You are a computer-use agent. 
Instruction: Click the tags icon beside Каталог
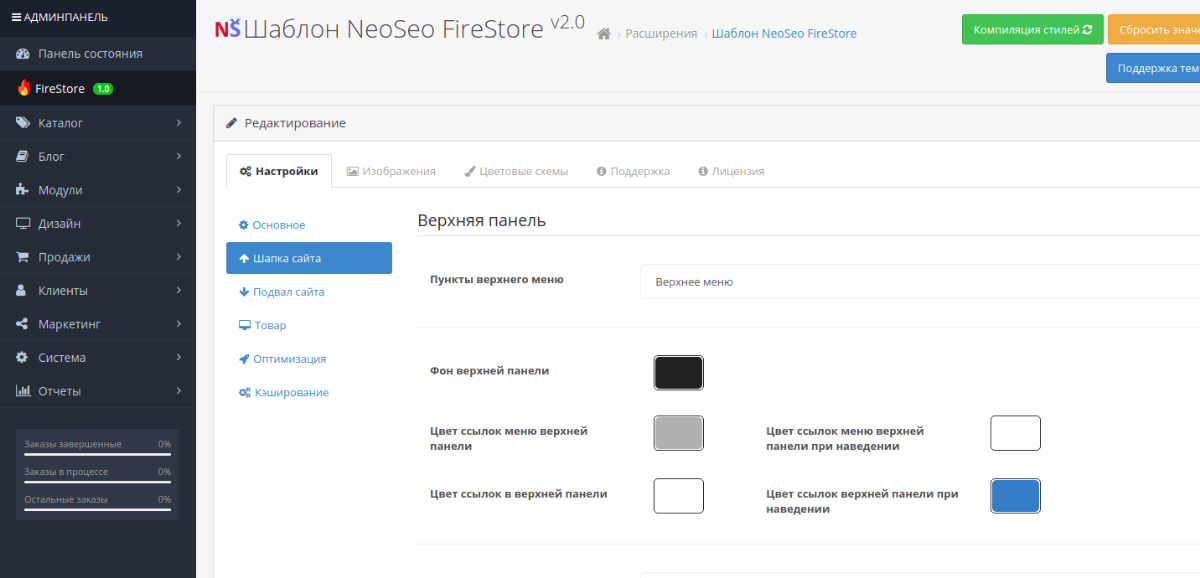23,123
